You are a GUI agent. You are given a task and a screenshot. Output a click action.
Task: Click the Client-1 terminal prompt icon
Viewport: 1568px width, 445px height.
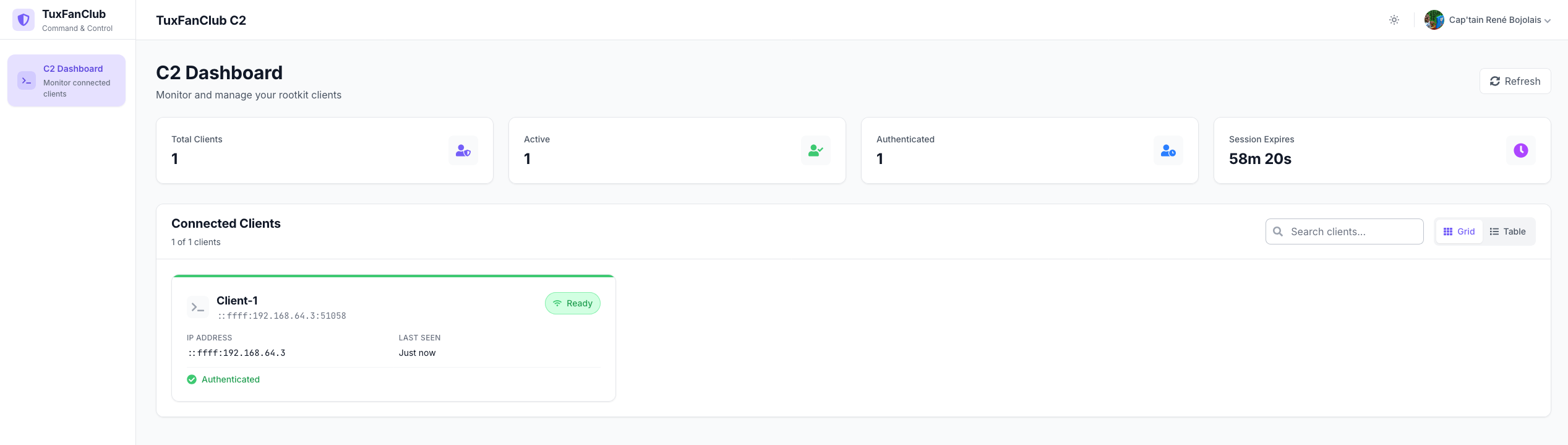198,307
